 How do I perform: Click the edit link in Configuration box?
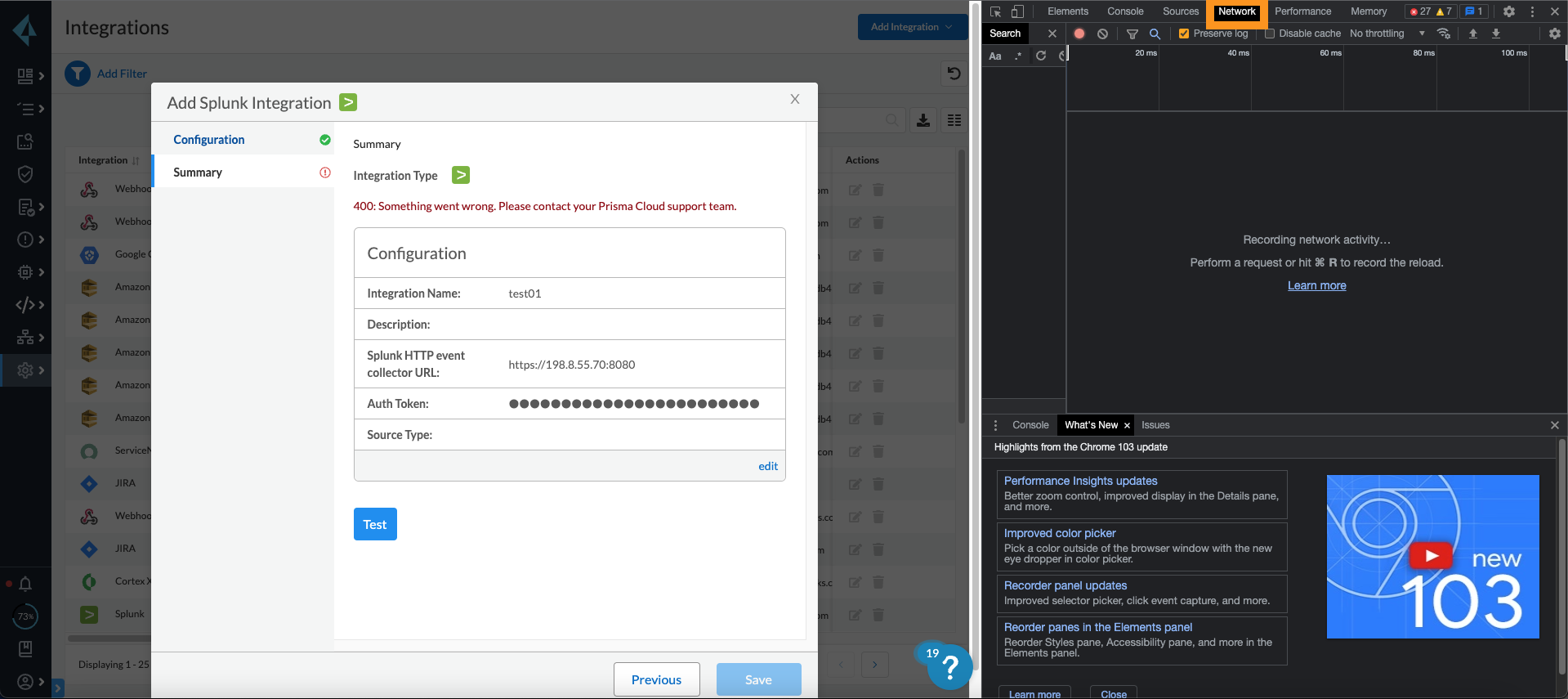point(768,466)
